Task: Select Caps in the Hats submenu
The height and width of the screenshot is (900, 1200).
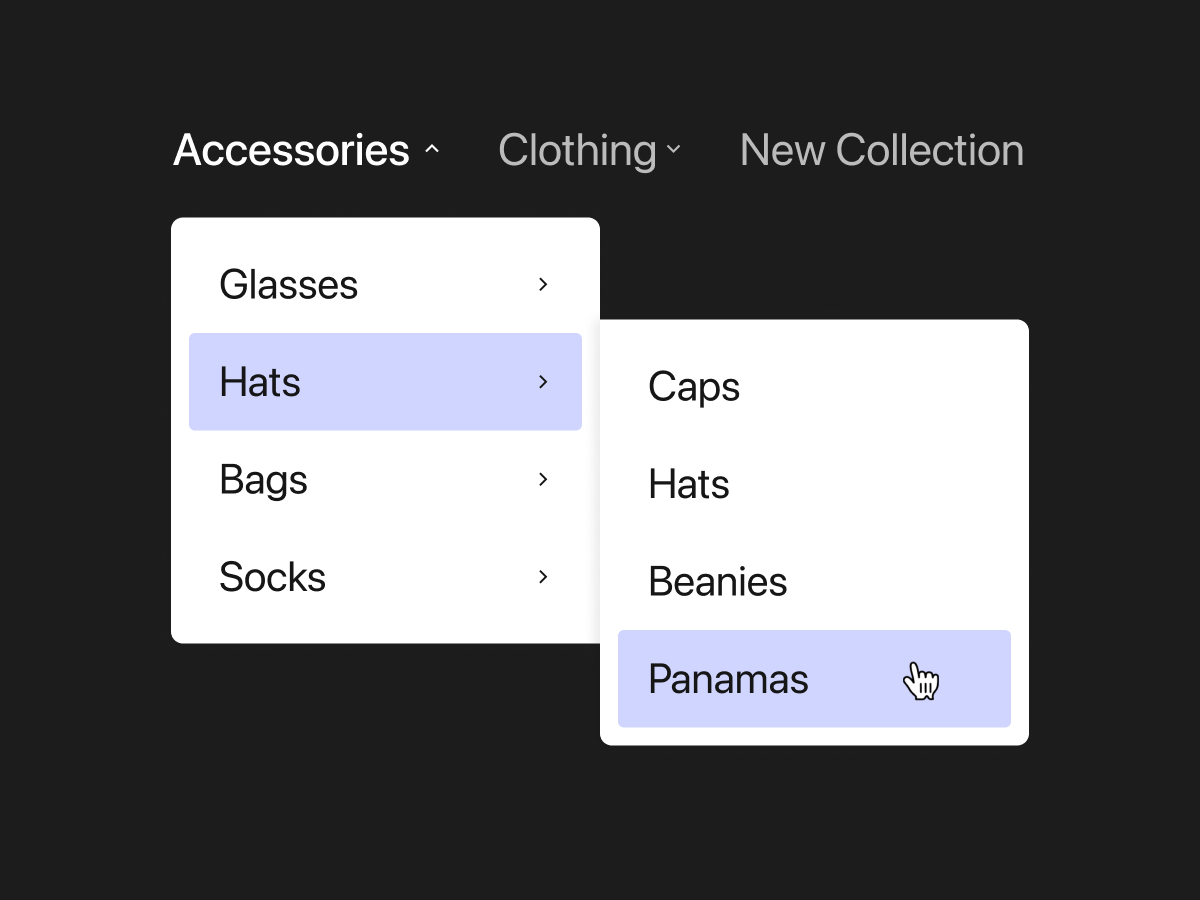Action: pyautogui.click(x=693, y=387)
